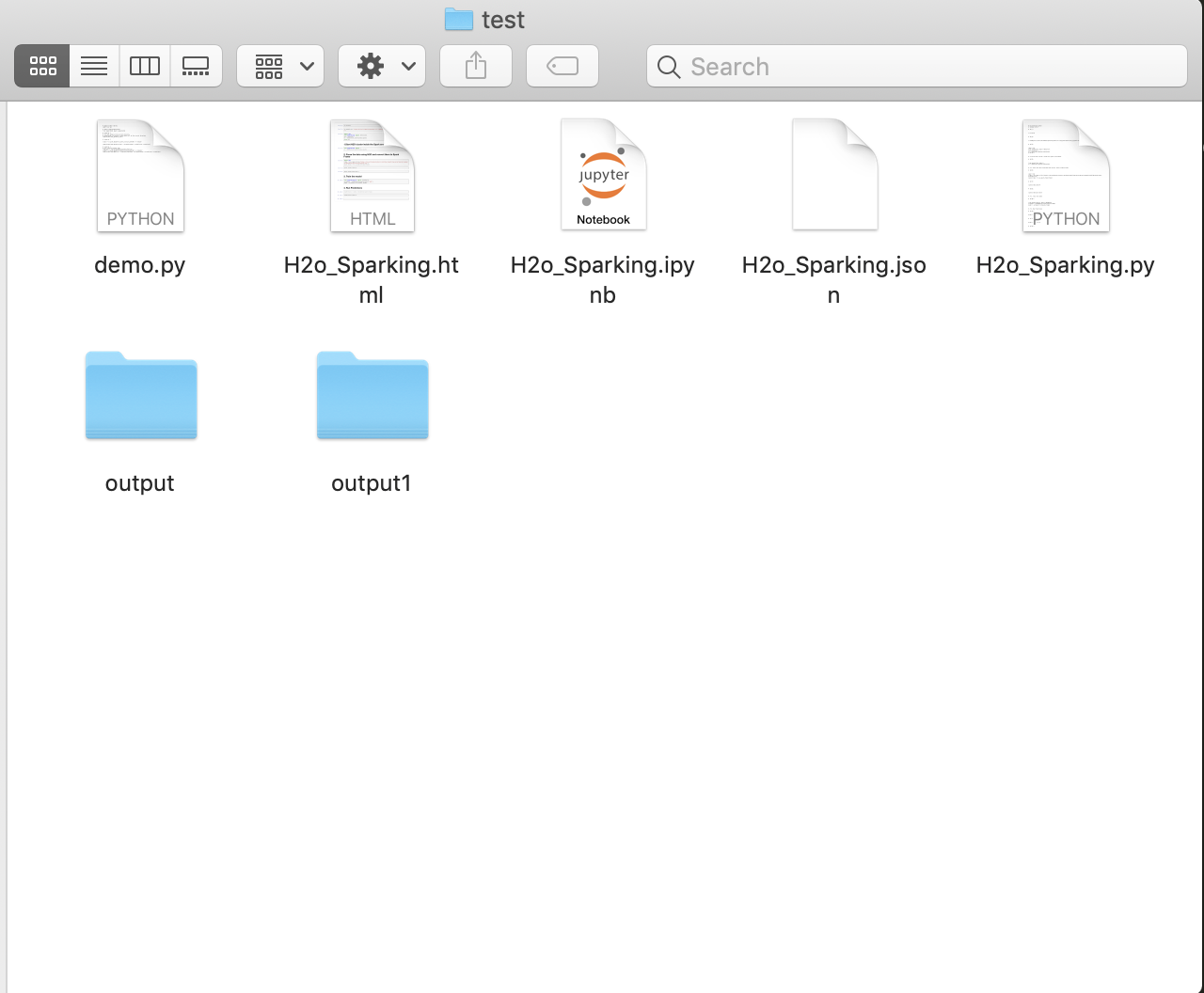This screenshot has width=1204, height=993.
Task: Click the Edit Tags button
Action: [562, 66]
